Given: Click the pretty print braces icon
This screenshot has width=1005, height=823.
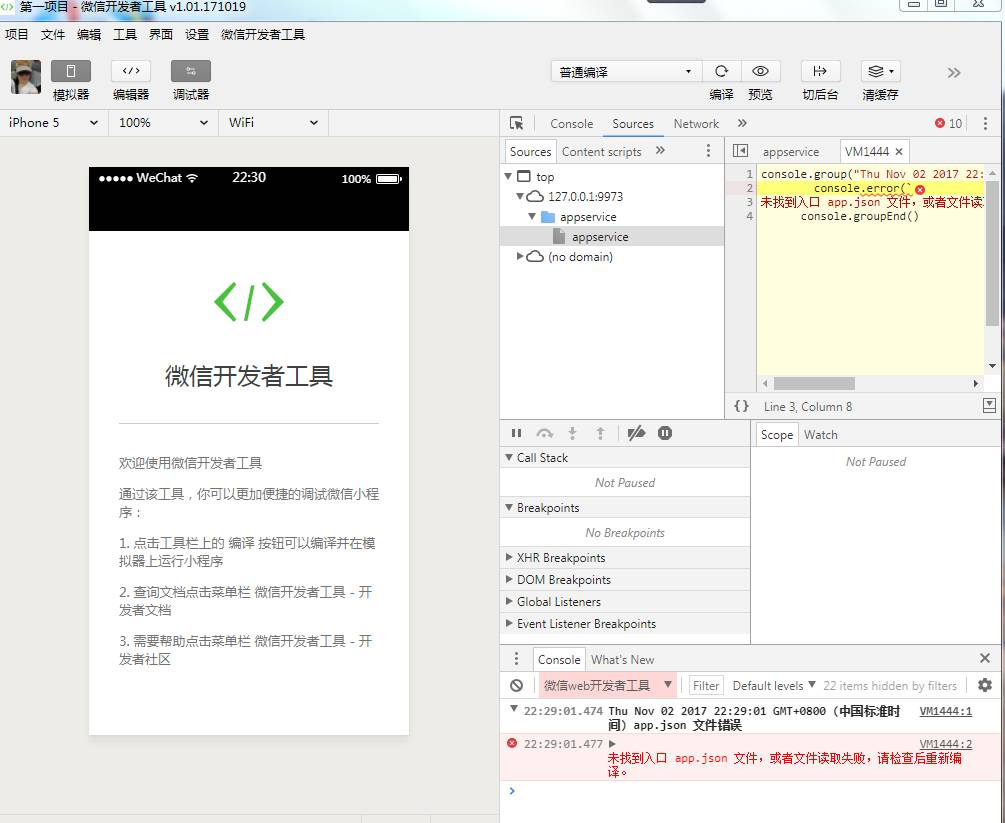Looking at the screenshot, I should coord(741,406).
